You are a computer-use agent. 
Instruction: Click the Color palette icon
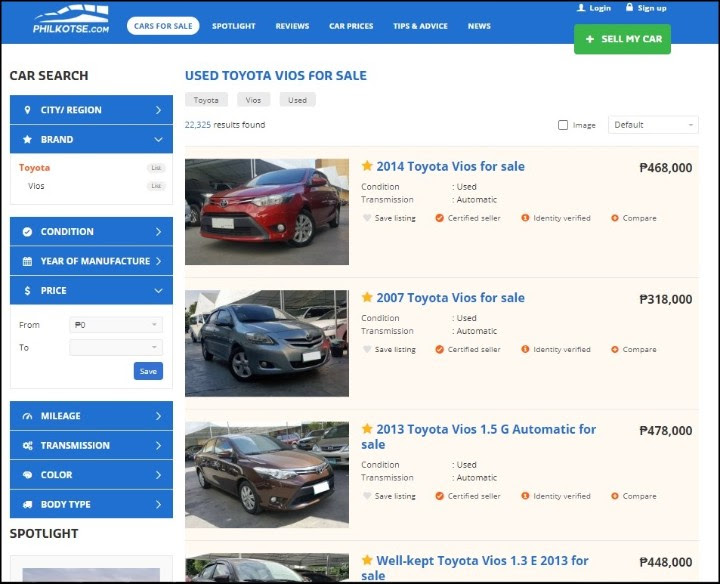[28, 475]
